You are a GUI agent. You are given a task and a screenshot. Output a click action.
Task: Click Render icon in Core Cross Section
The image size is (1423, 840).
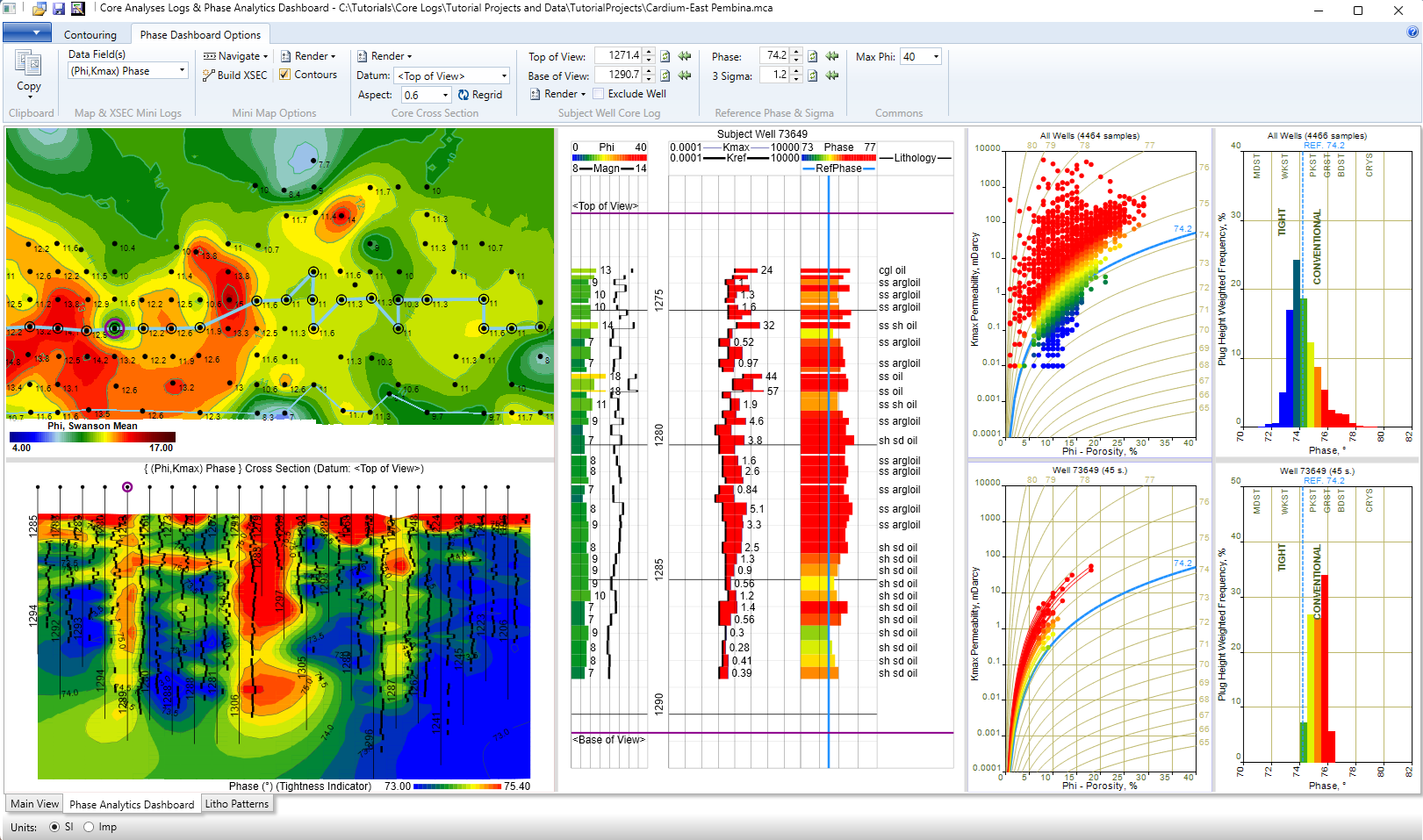click(362, 56)
